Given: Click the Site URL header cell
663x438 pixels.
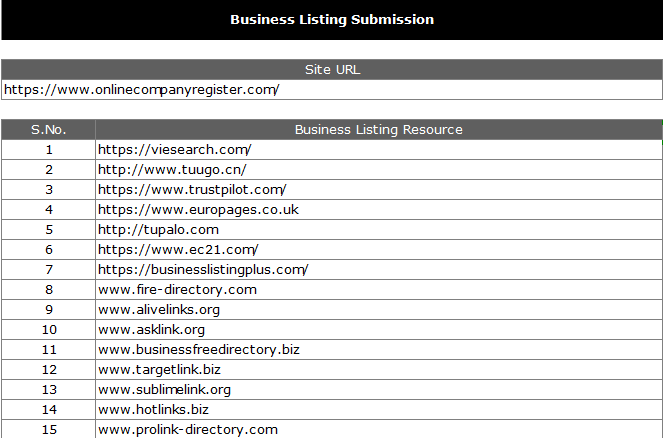Looking at the screenshot, I should 332,70.
